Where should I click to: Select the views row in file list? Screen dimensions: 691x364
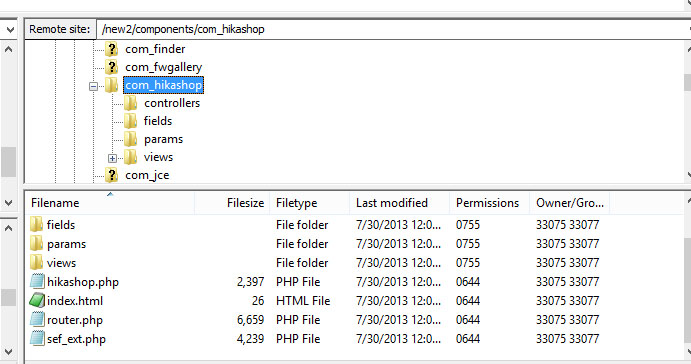click(x=354, y=262)
